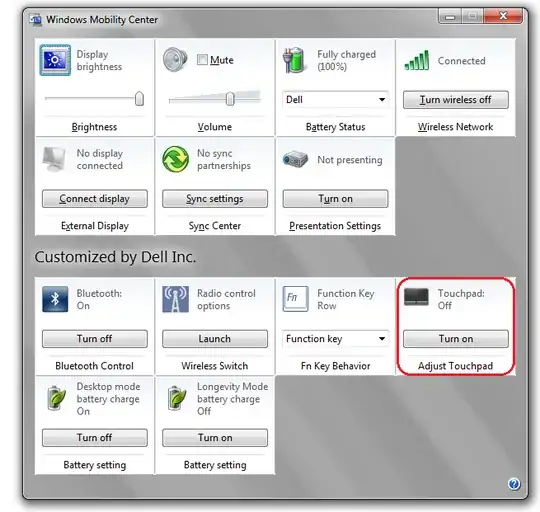Click the Bluetooth icon
Screen dimensions: 540x512
[55, 299]
